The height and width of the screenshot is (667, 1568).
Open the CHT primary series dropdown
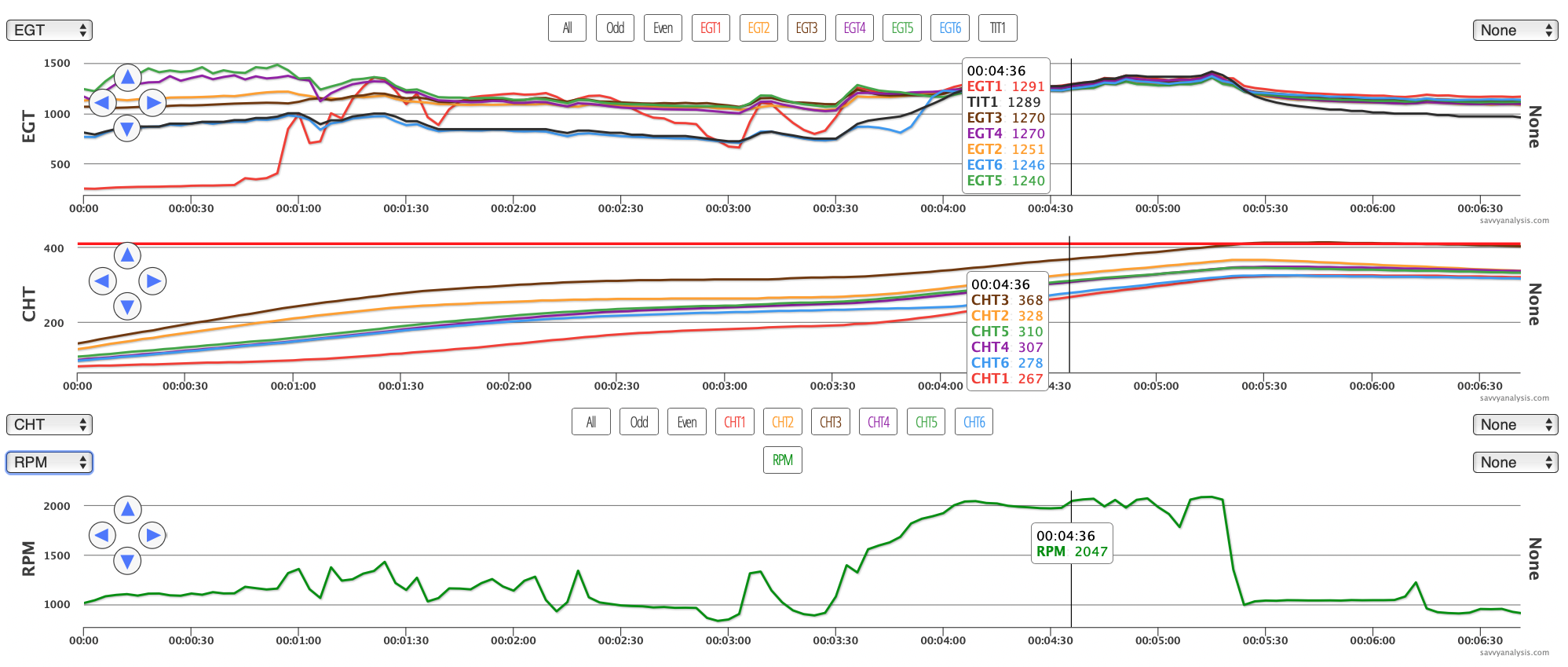point(49,424)
